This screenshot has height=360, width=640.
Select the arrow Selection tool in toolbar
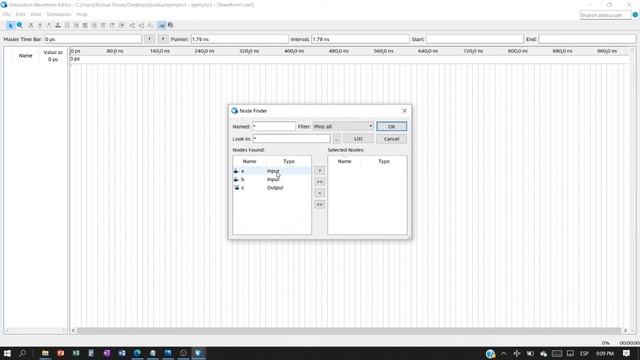10,25
